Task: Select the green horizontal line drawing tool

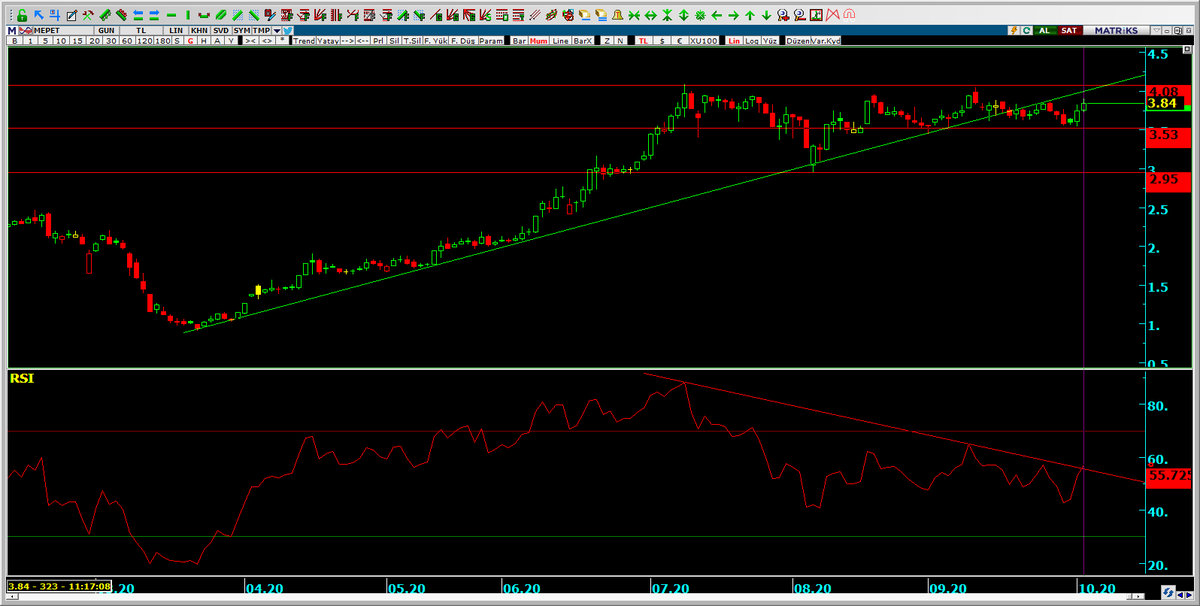Action: pos(172,15)
